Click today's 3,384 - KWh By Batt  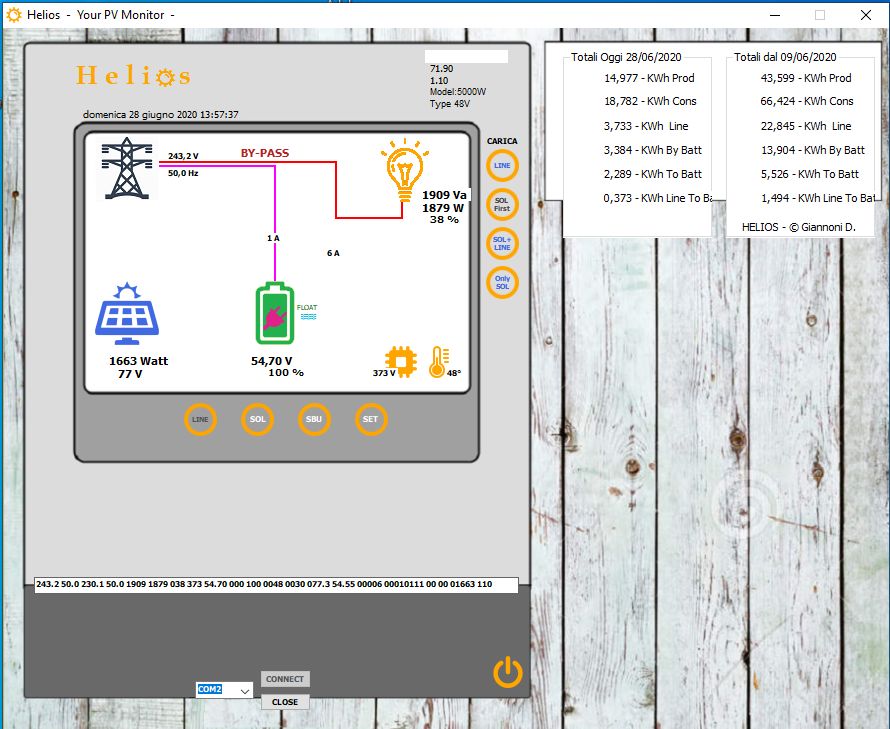click(x=653, y=150)
